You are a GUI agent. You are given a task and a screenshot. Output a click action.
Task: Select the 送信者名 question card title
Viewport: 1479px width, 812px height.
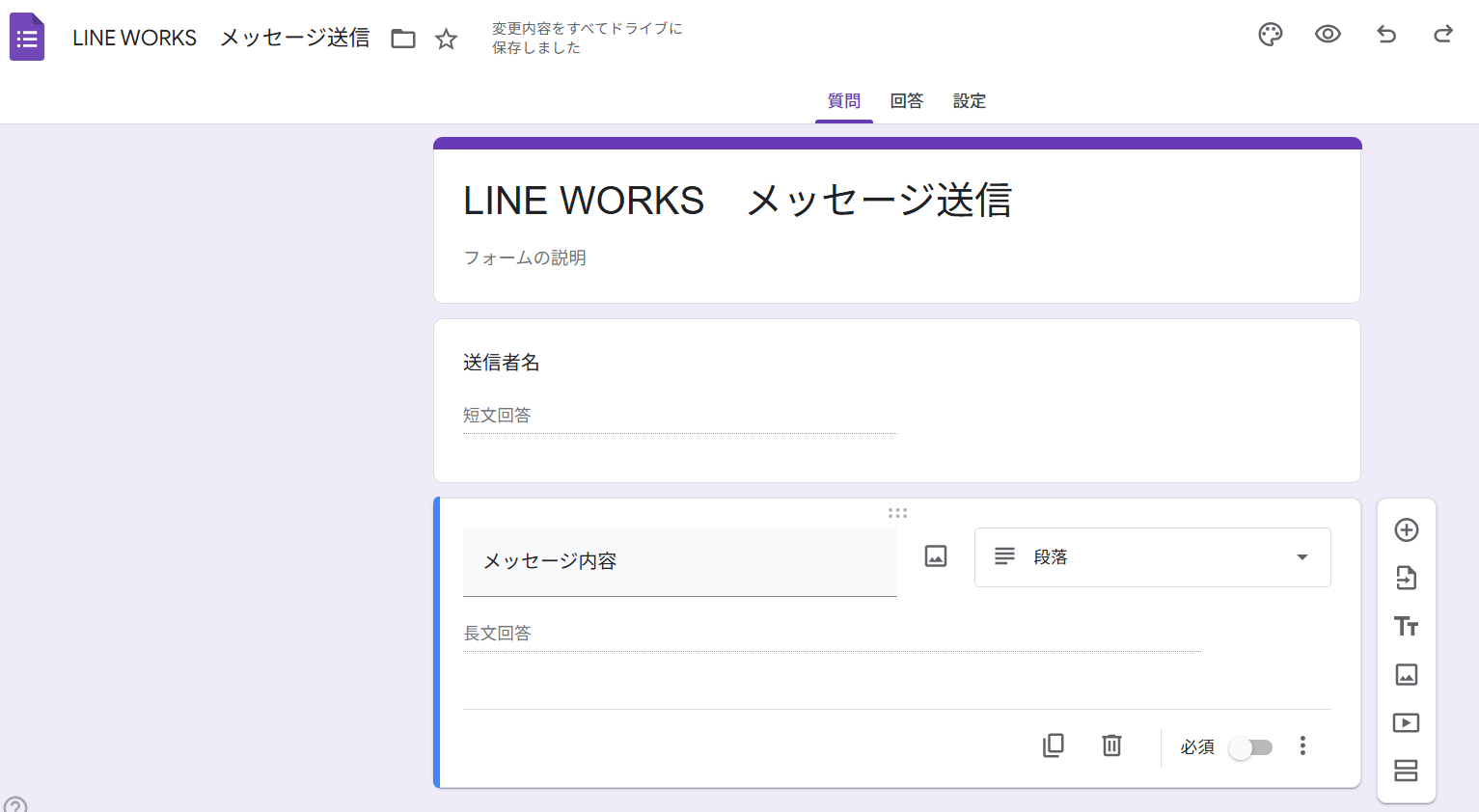tap(502, 363)
